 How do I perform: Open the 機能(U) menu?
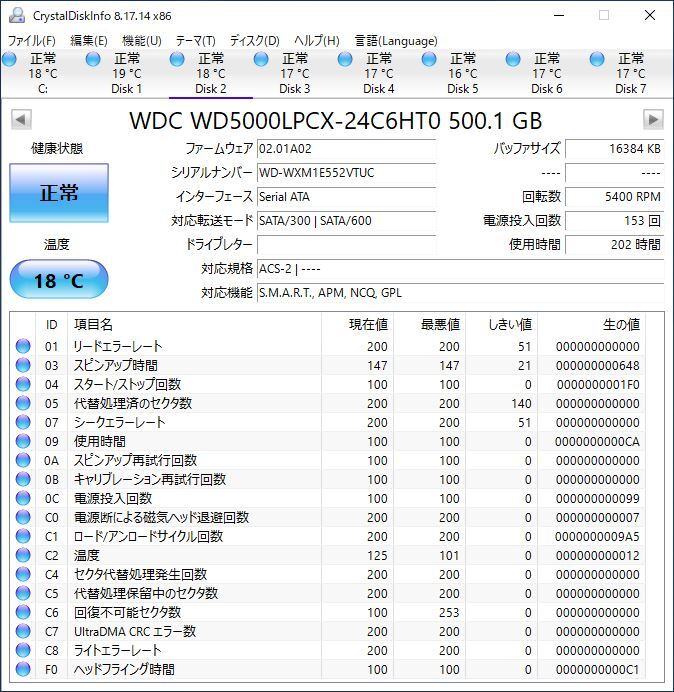tap(142, 41)
